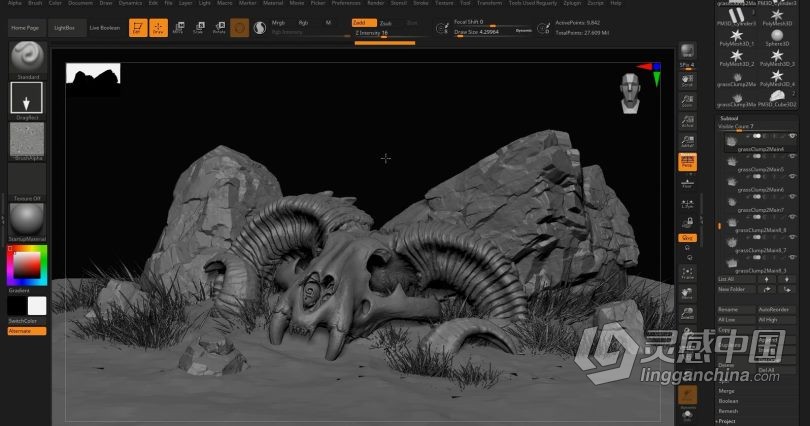The image size is (810, 426).
Task: Click the Scroll canvas icon
Action: click(688, 81)
